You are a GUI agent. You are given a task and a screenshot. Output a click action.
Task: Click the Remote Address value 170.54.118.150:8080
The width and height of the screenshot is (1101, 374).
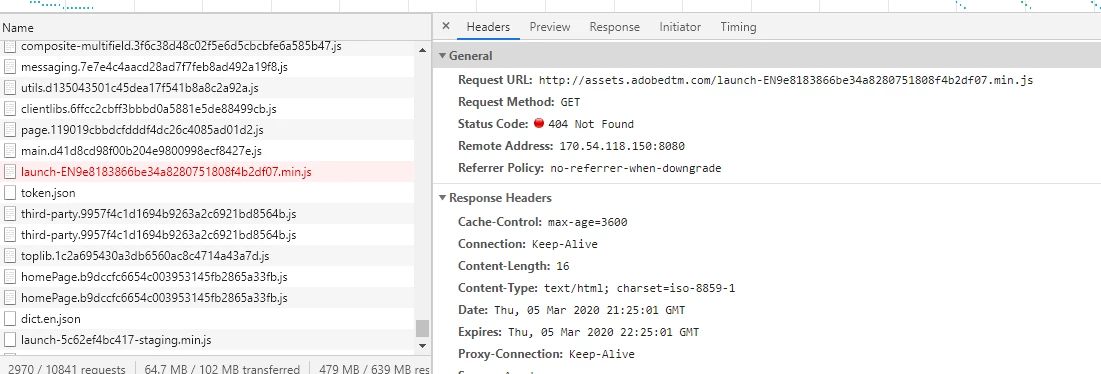pyautogui.click(x=621, y=146)
